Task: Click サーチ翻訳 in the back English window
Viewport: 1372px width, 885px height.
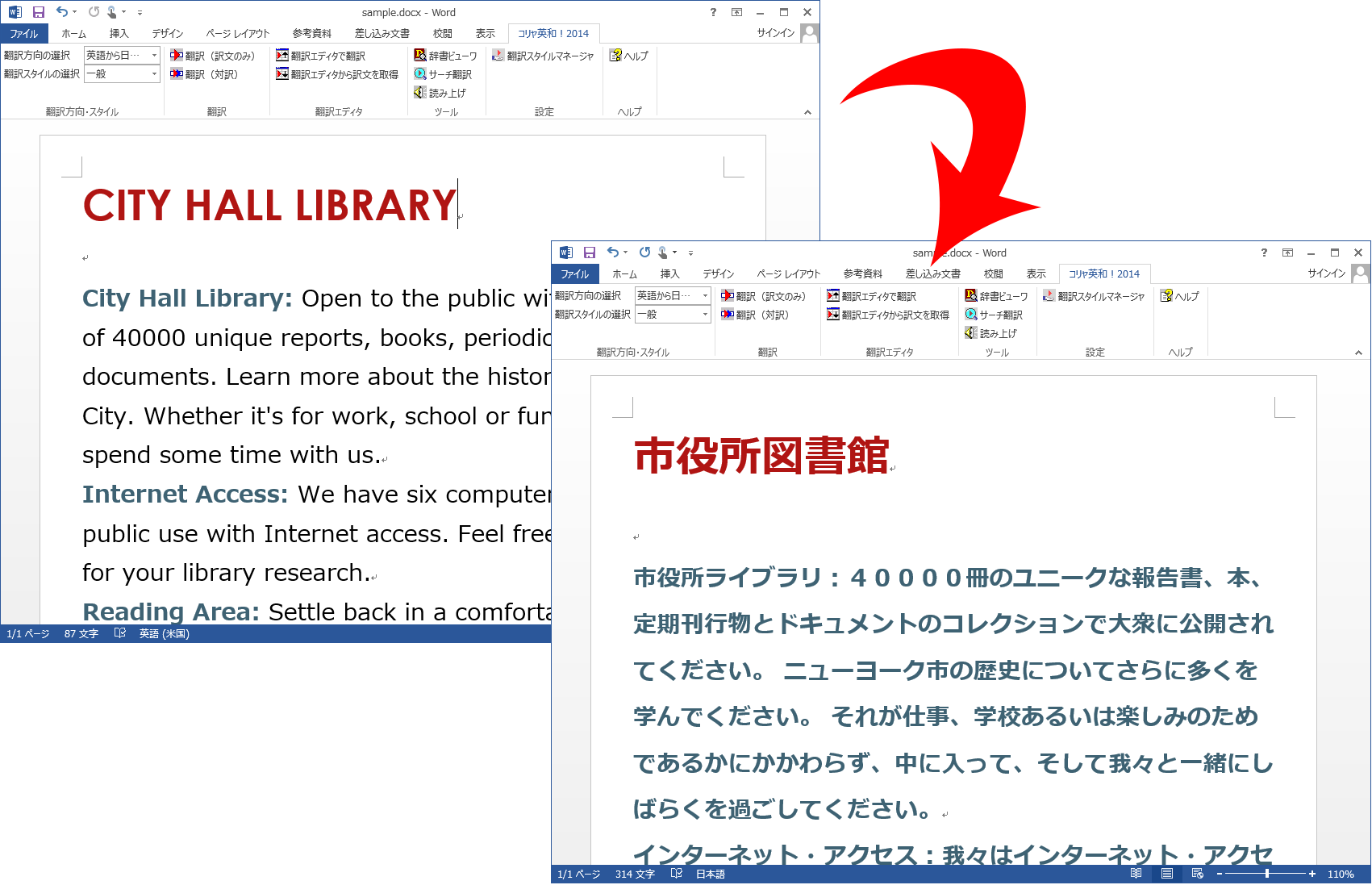Action: 443,74
